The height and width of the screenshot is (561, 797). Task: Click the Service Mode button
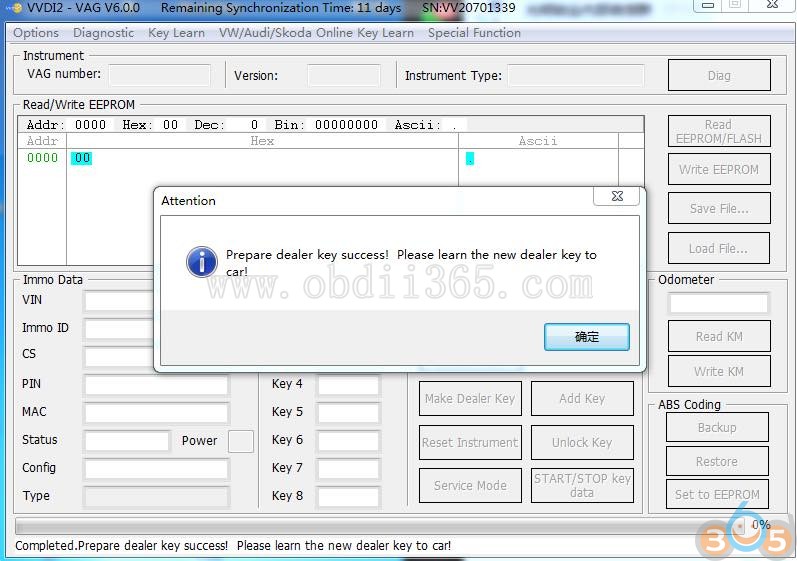pos(470,485)
